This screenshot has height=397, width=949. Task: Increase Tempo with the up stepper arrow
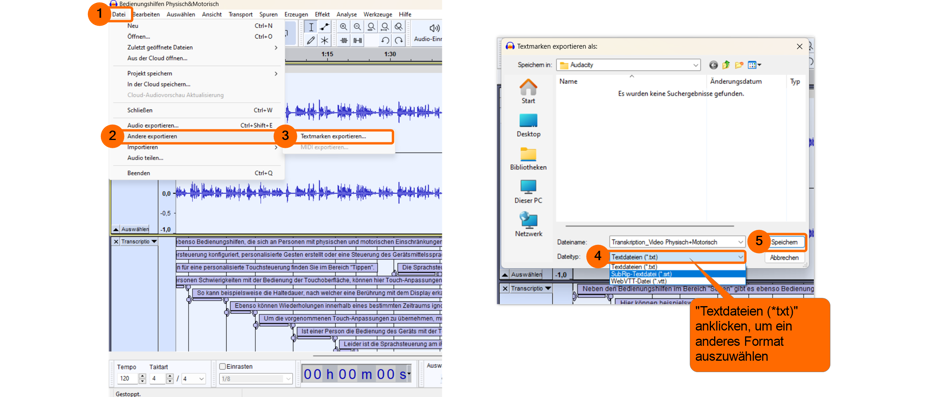(x=142, y=376)
